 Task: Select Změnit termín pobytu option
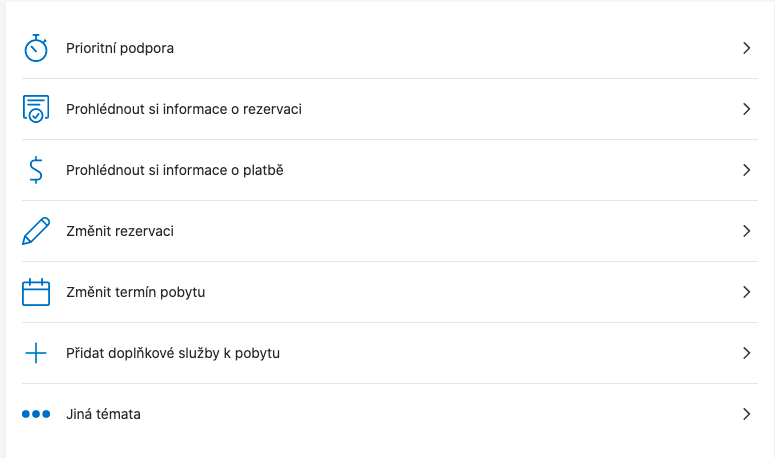pos(135,292)
